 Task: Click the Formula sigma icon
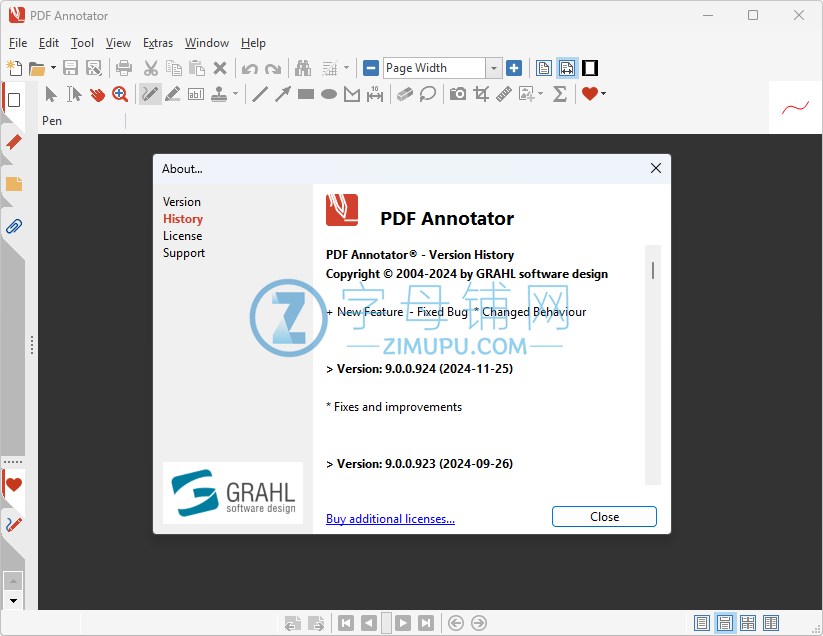pos(560,94)
